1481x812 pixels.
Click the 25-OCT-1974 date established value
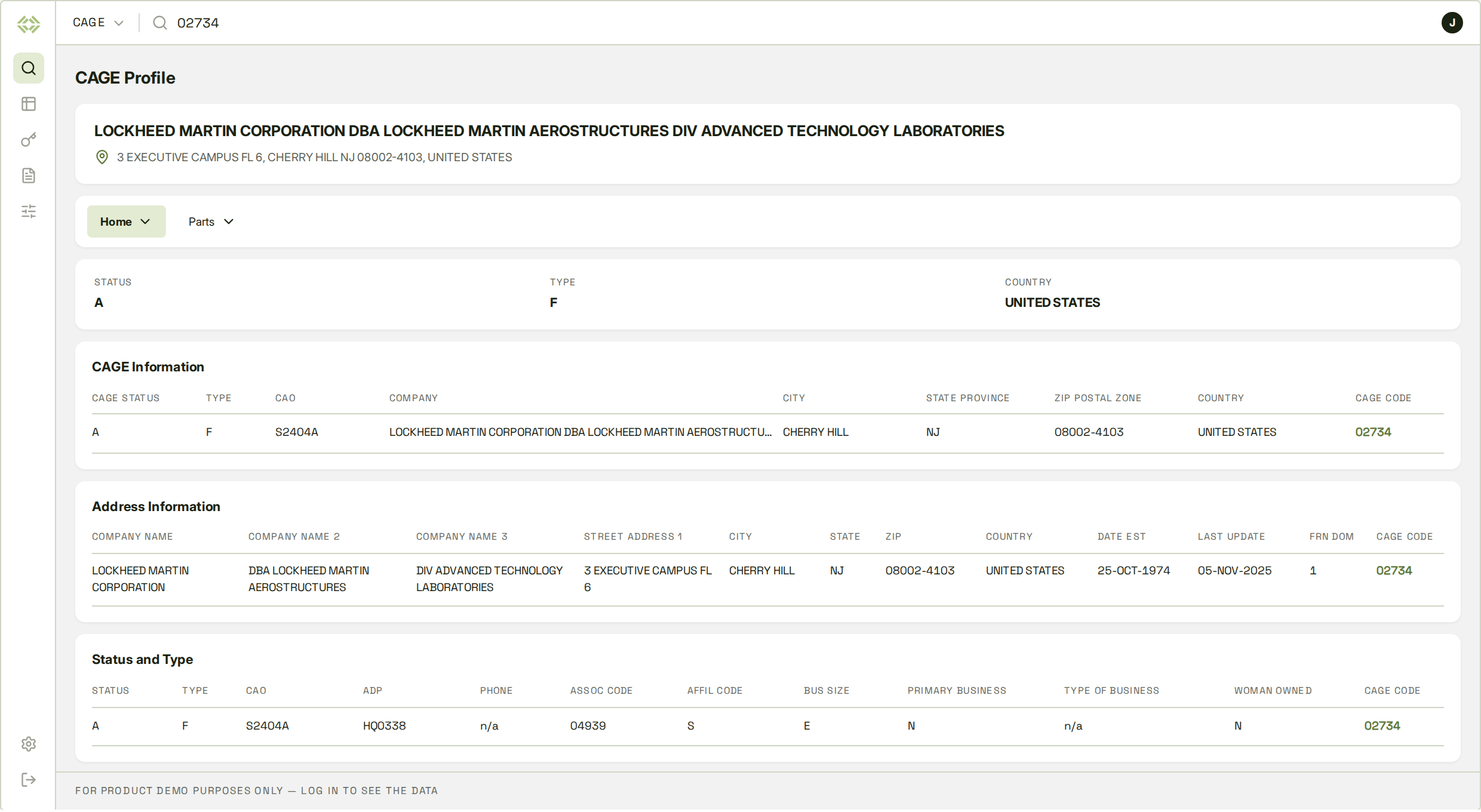coord(1133,570)
